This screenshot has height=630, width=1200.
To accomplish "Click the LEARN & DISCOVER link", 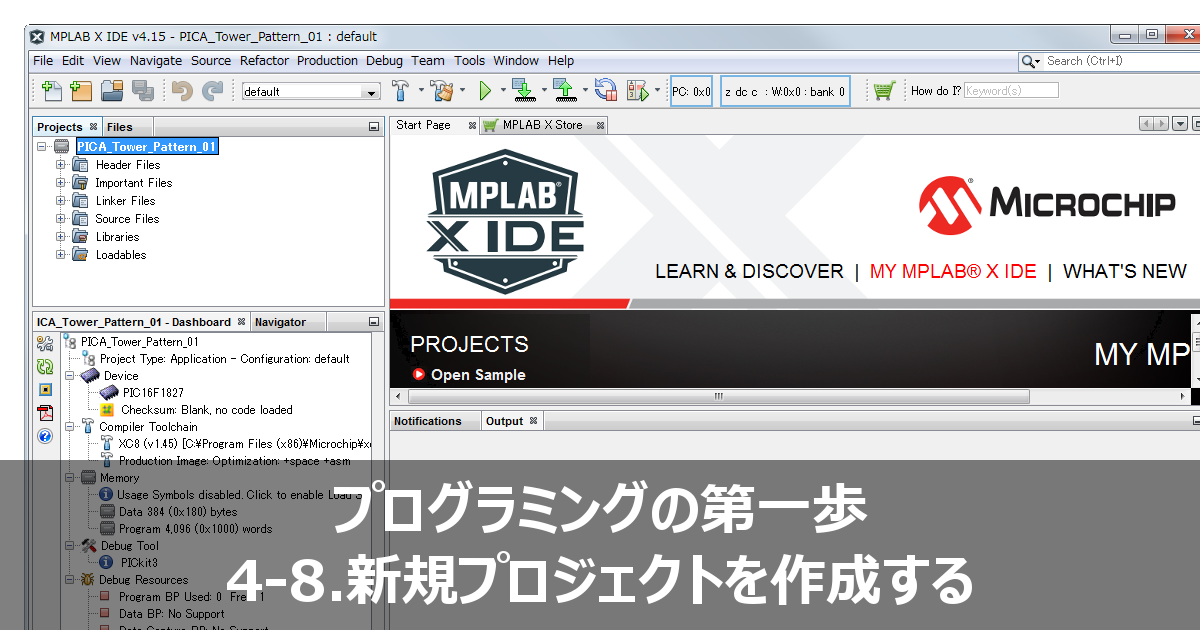I will pos(749,271).
